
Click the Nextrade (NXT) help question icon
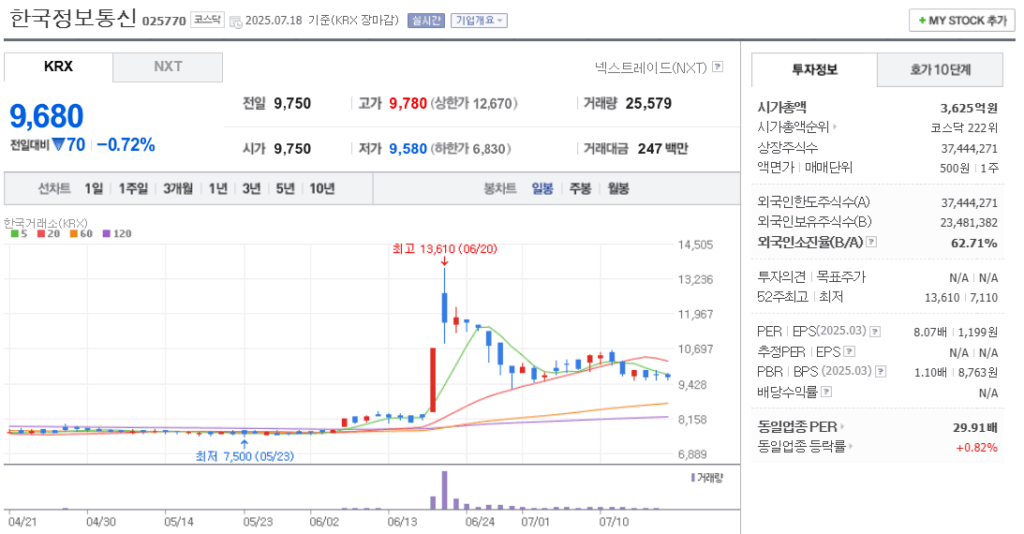pyautogui.click(x=718, y=67)
